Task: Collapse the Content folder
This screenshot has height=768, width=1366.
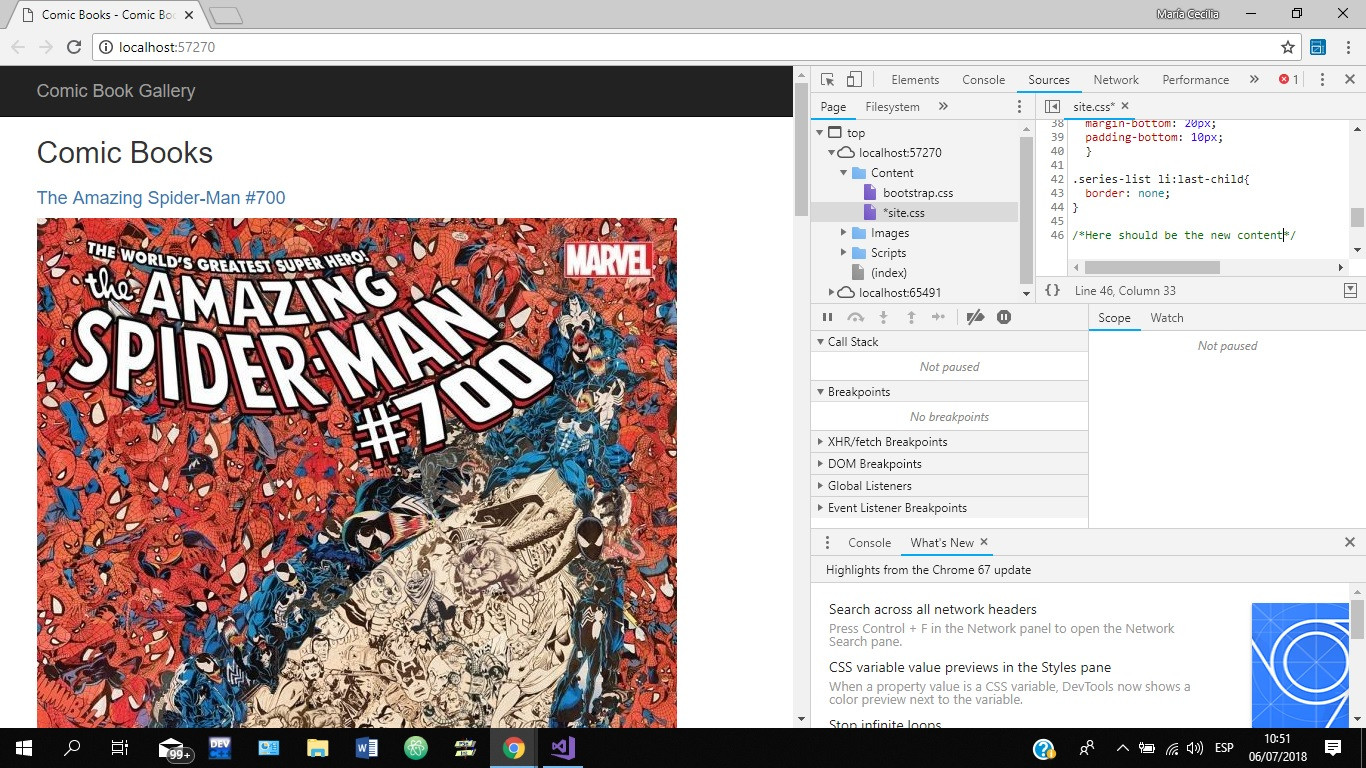Action: 844,173
